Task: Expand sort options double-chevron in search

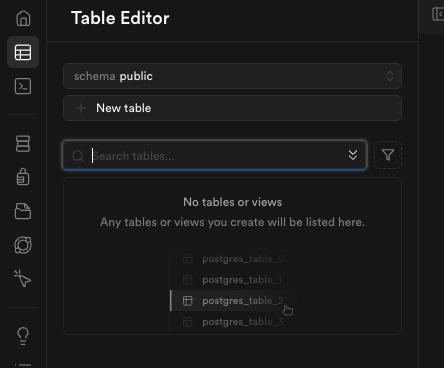Action: [353, 155]
